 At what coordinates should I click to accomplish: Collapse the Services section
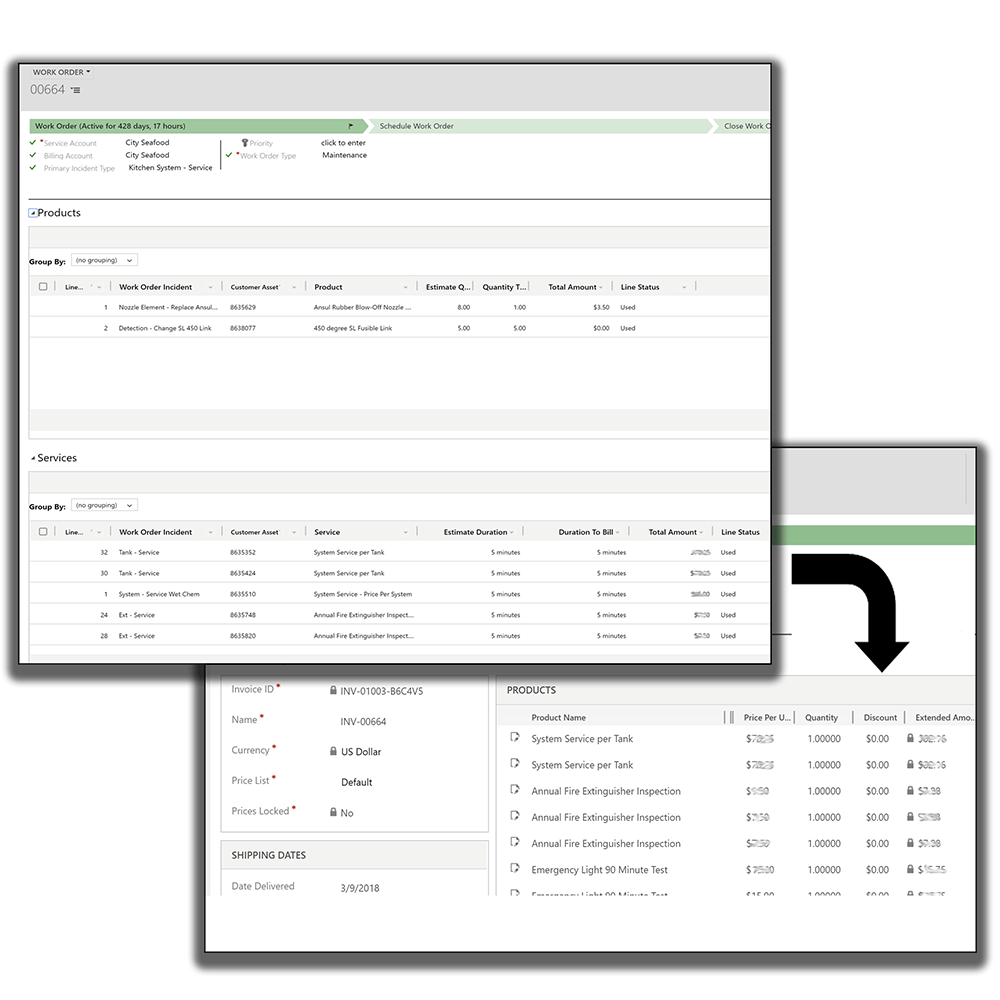33,458
